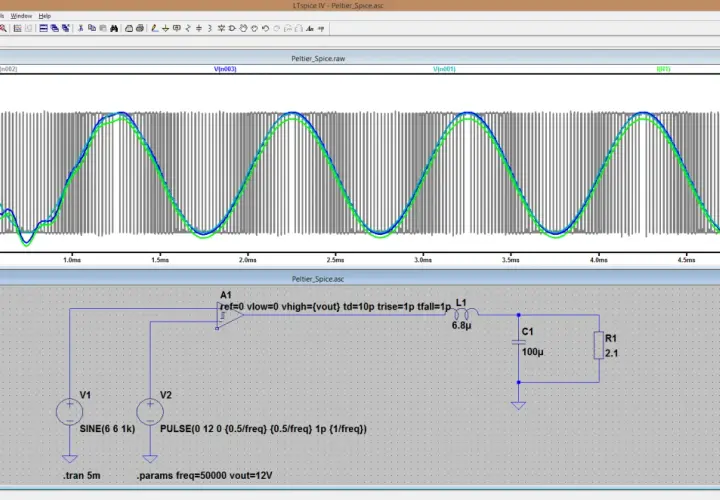Activate the Peltier_Spice.asc schematic pane title
The height and width of the screenshot is (500, 720).
318,279
